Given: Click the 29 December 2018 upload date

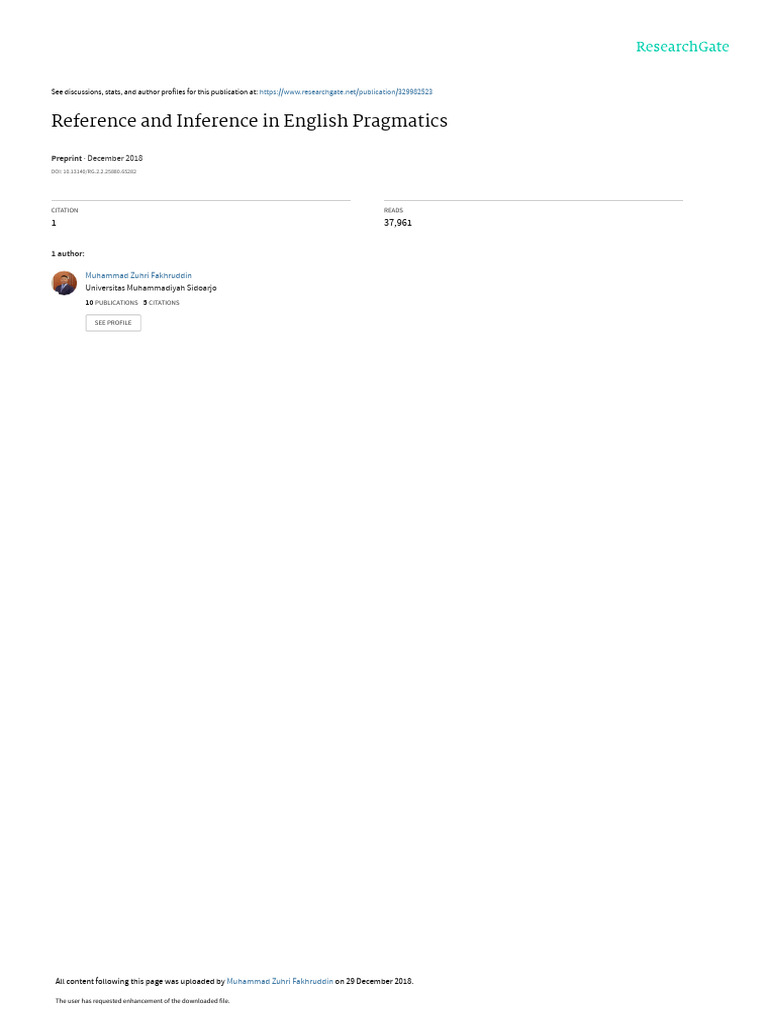Looking at the screenshot, I should pos(379,981).
